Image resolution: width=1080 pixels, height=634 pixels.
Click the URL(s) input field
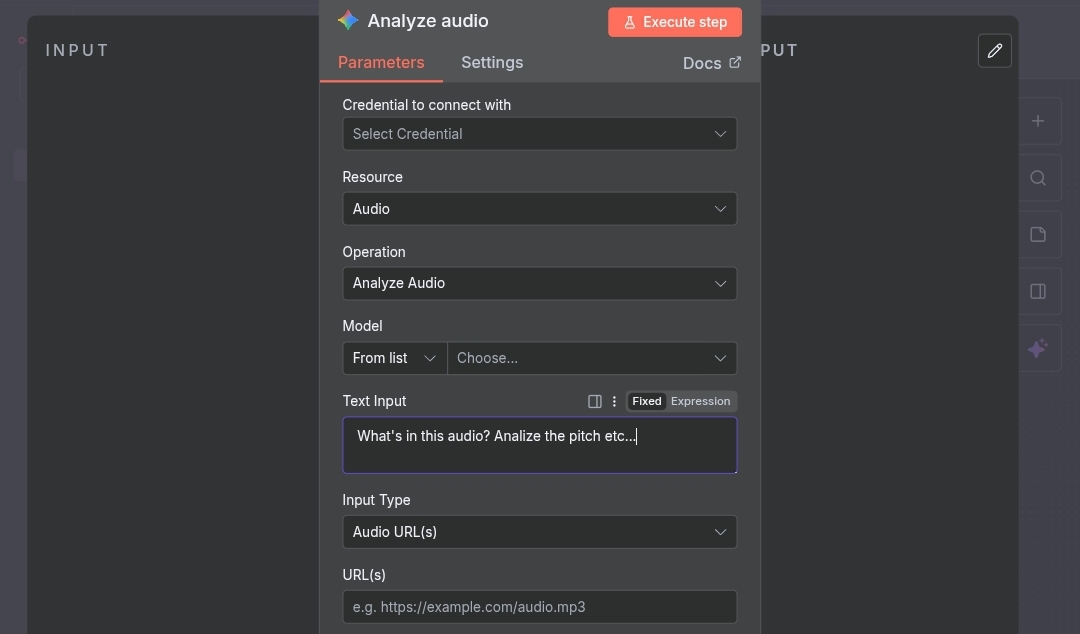pyautogui.click(x=539, y=607)
